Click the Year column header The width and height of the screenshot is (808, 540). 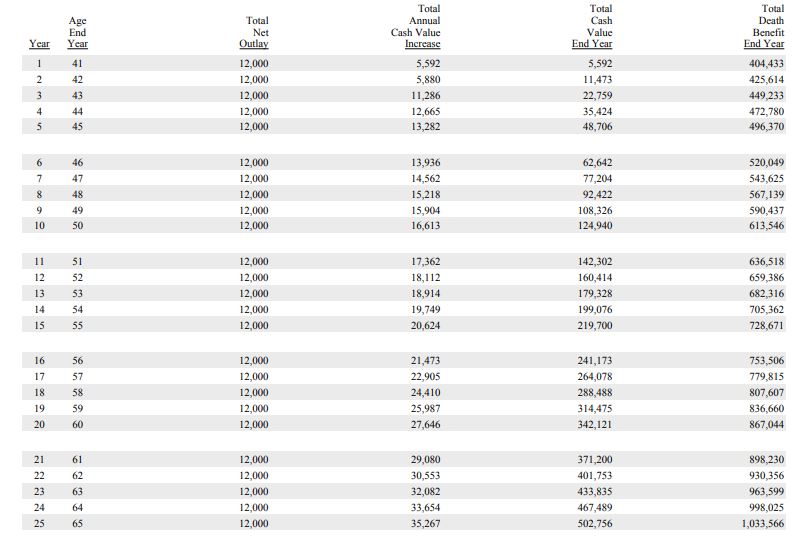(x=39, y=44)
